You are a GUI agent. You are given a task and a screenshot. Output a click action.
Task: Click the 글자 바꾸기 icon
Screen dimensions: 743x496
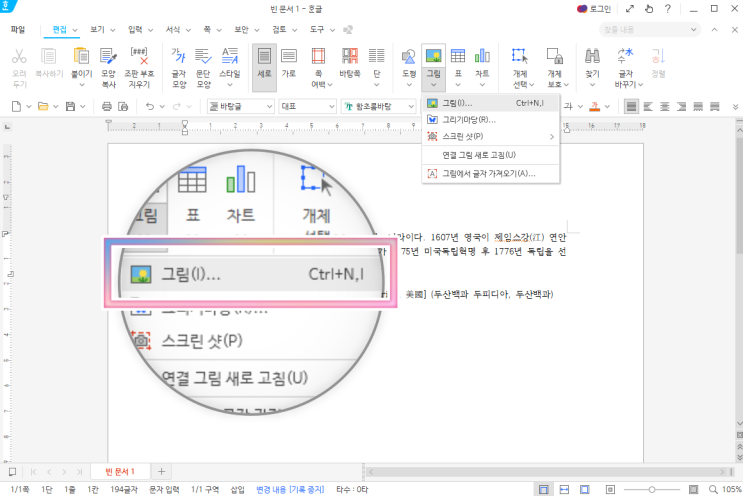[x=625, y=56]
